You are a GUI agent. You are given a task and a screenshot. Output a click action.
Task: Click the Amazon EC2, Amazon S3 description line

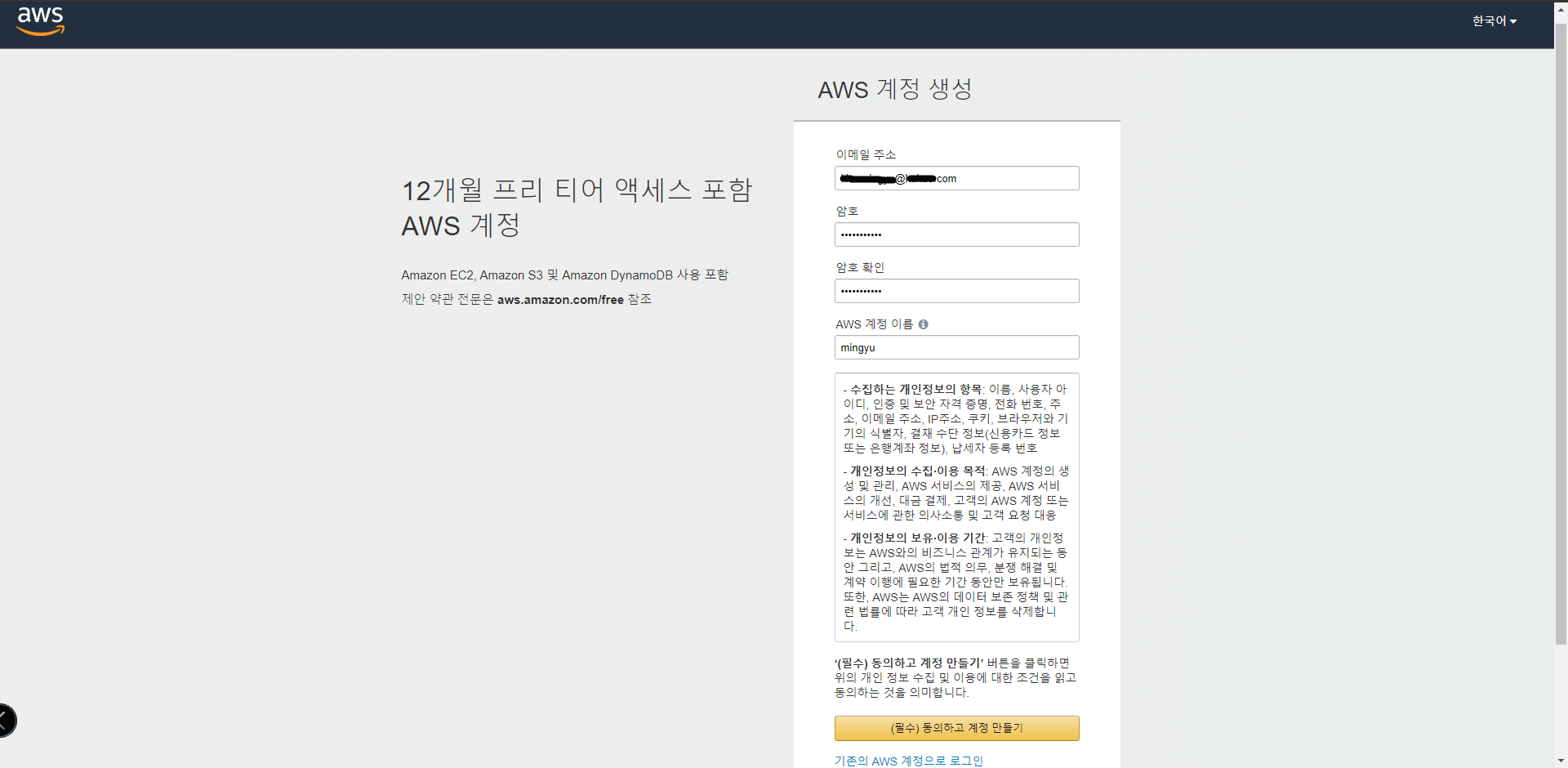pyautogui.click(x=564, y=275)
